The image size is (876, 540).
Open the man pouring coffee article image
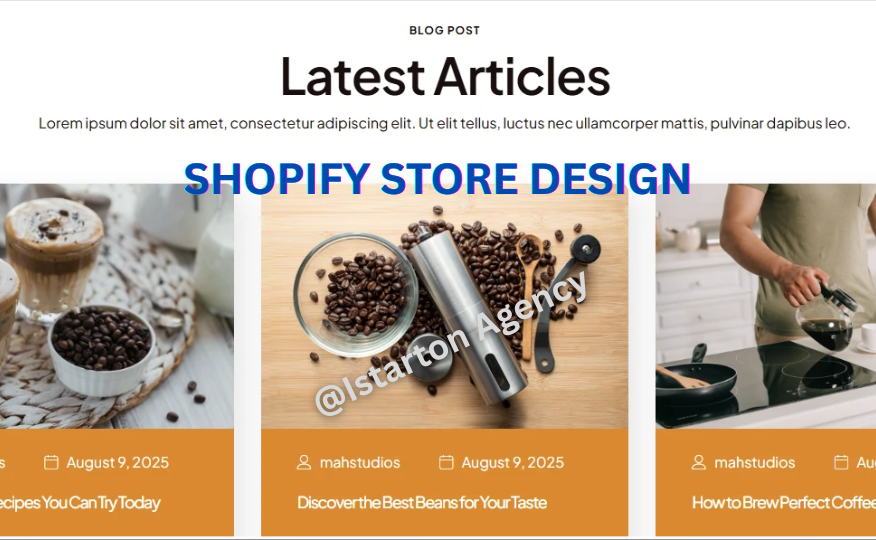(x=766, y=306)
